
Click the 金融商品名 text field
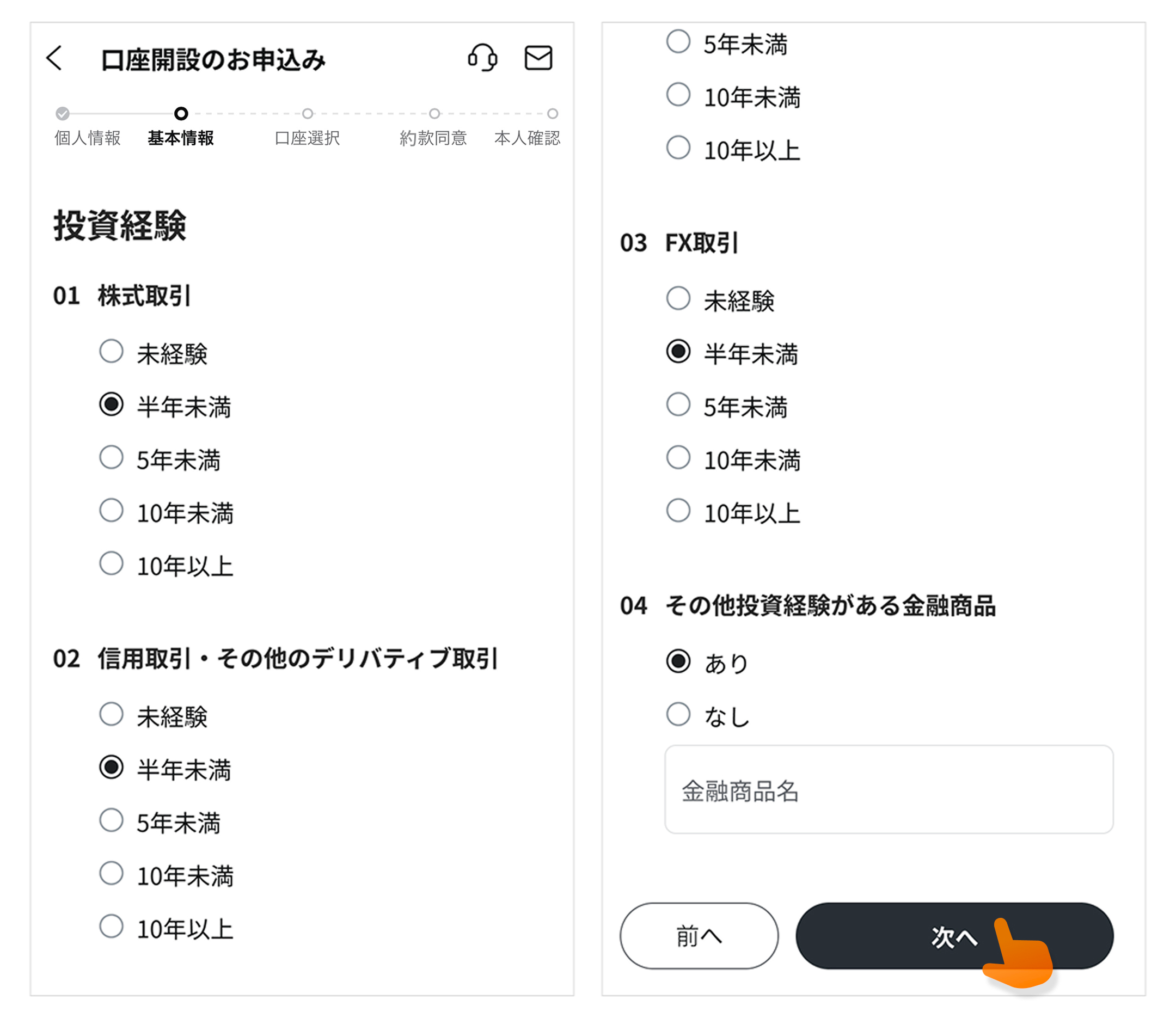click(889, 790)
